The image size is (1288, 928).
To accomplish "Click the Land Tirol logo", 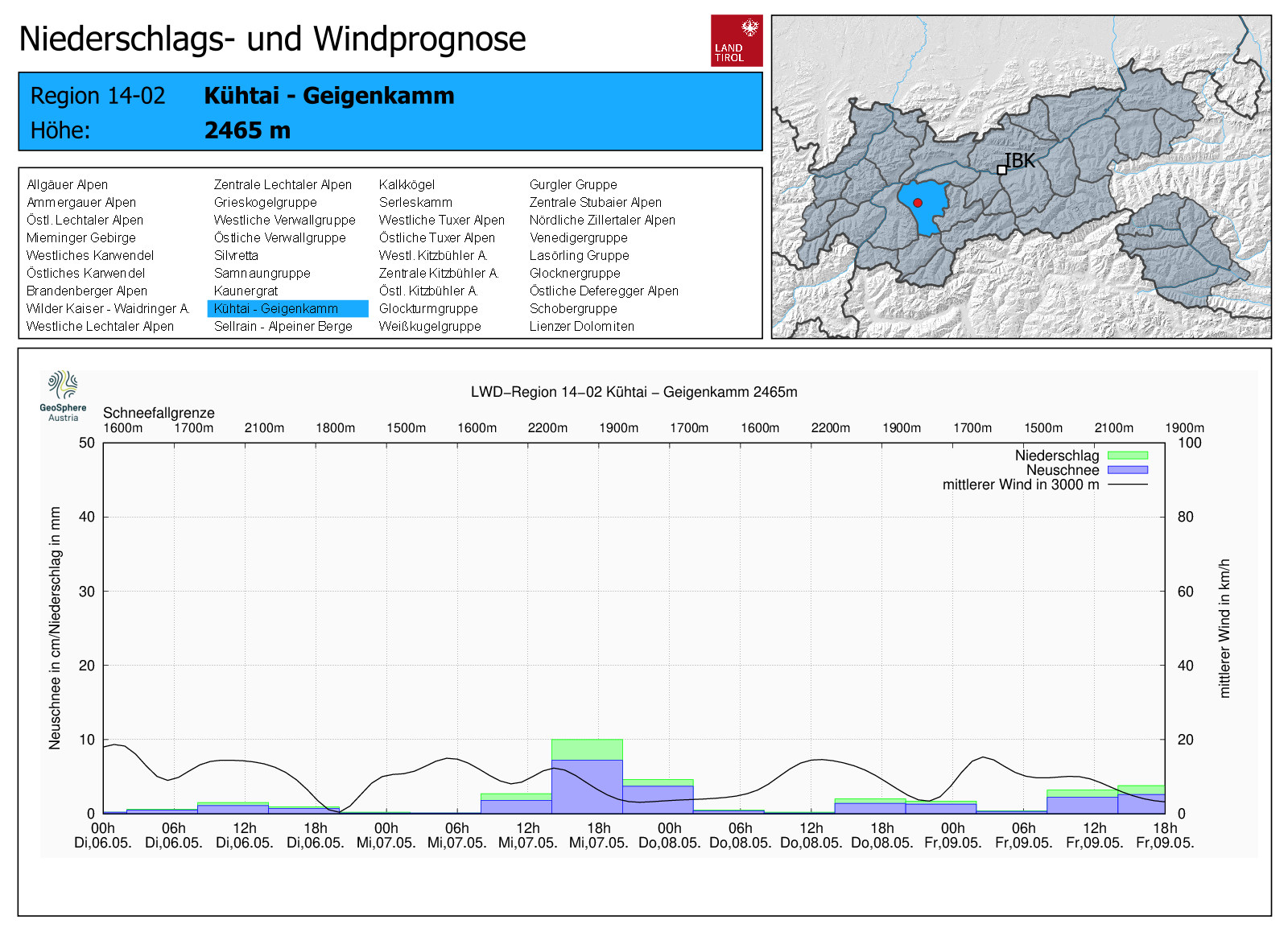I will [736, 40].
